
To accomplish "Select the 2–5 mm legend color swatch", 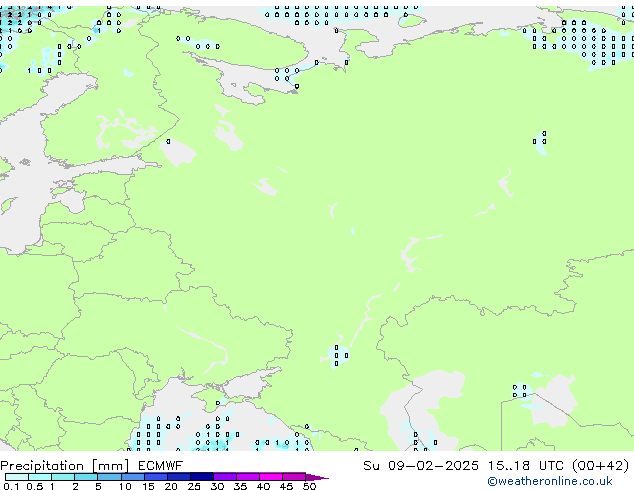I will tap(86, 477).
